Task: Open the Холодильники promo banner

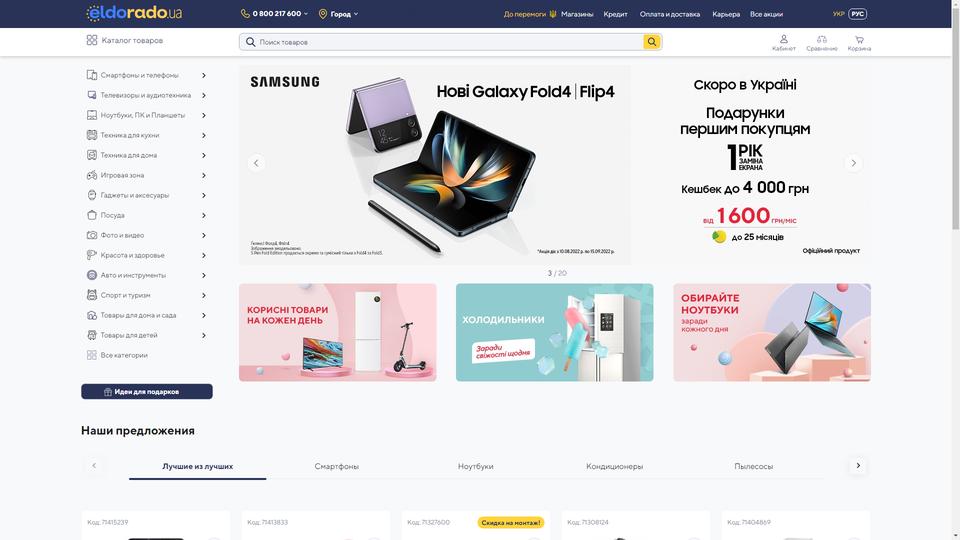Action: (555, 332)
